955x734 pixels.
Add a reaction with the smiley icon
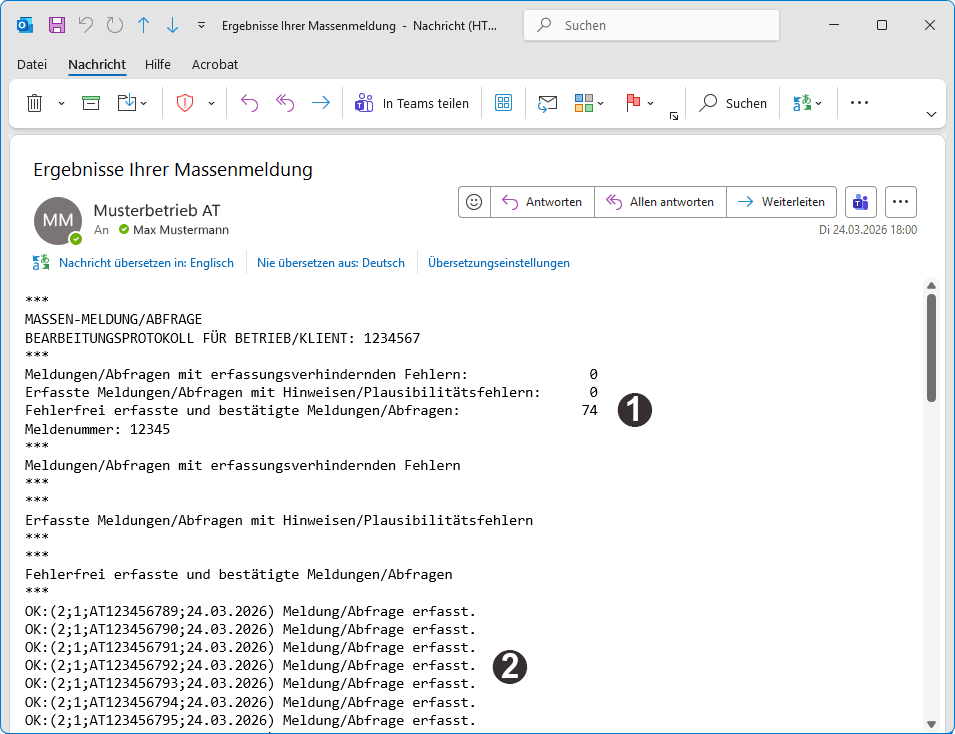click(473, 201)
